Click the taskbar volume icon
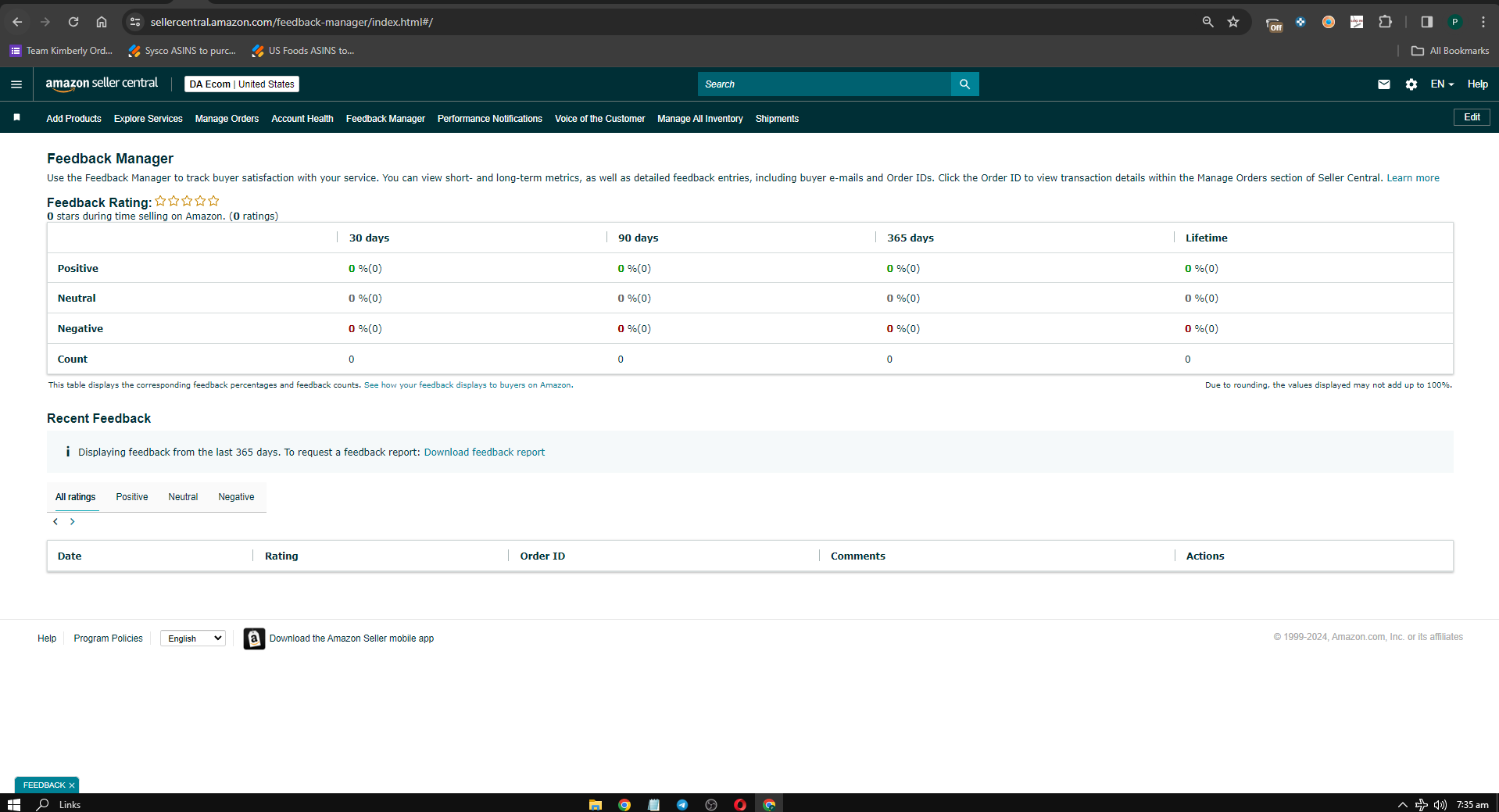Screen dimensions: 1499x812 pyautogui.click(x=1440, y=804)
